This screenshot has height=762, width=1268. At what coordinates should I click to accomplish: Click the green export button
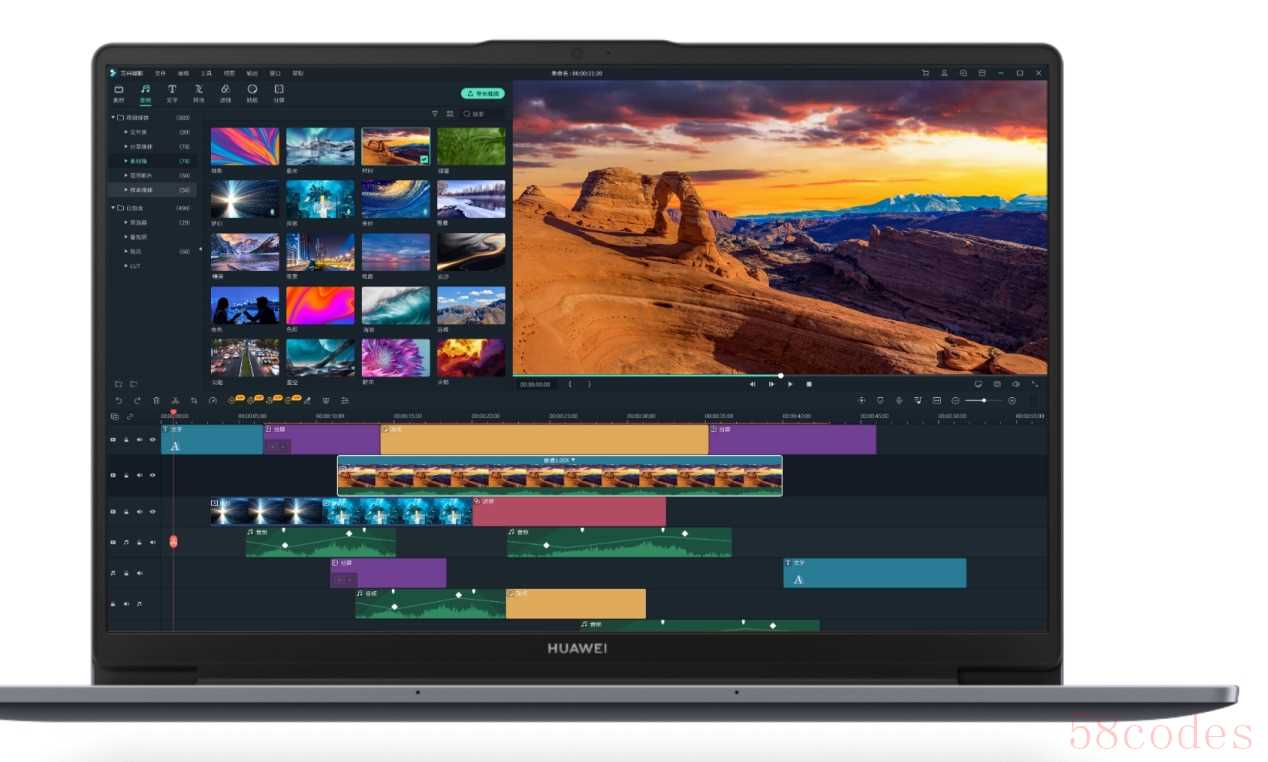pyautogui.click(x=483, y=93)
